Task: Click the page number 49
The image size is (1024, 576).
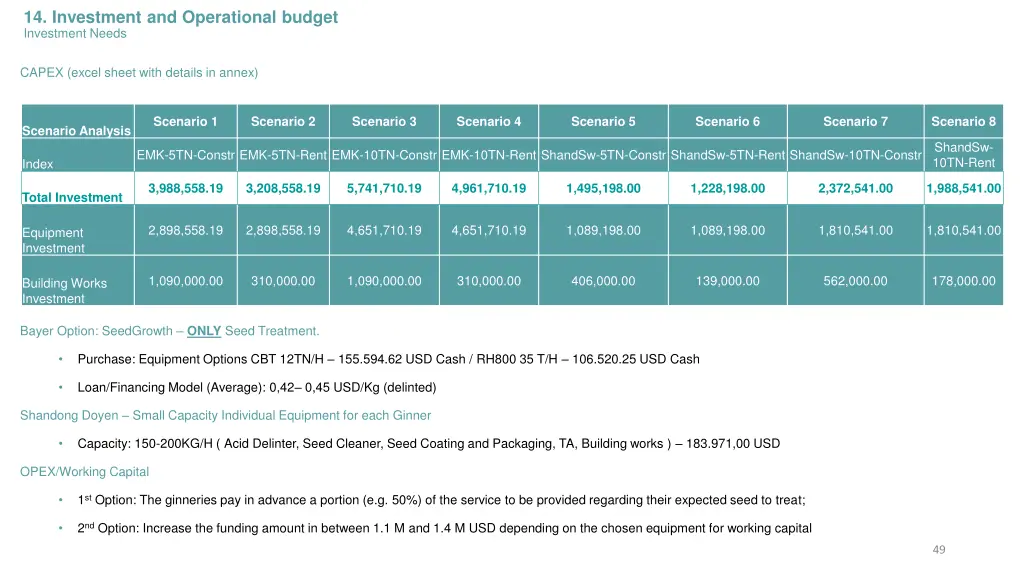Action: pyautogui.click(x=938, y=550)
